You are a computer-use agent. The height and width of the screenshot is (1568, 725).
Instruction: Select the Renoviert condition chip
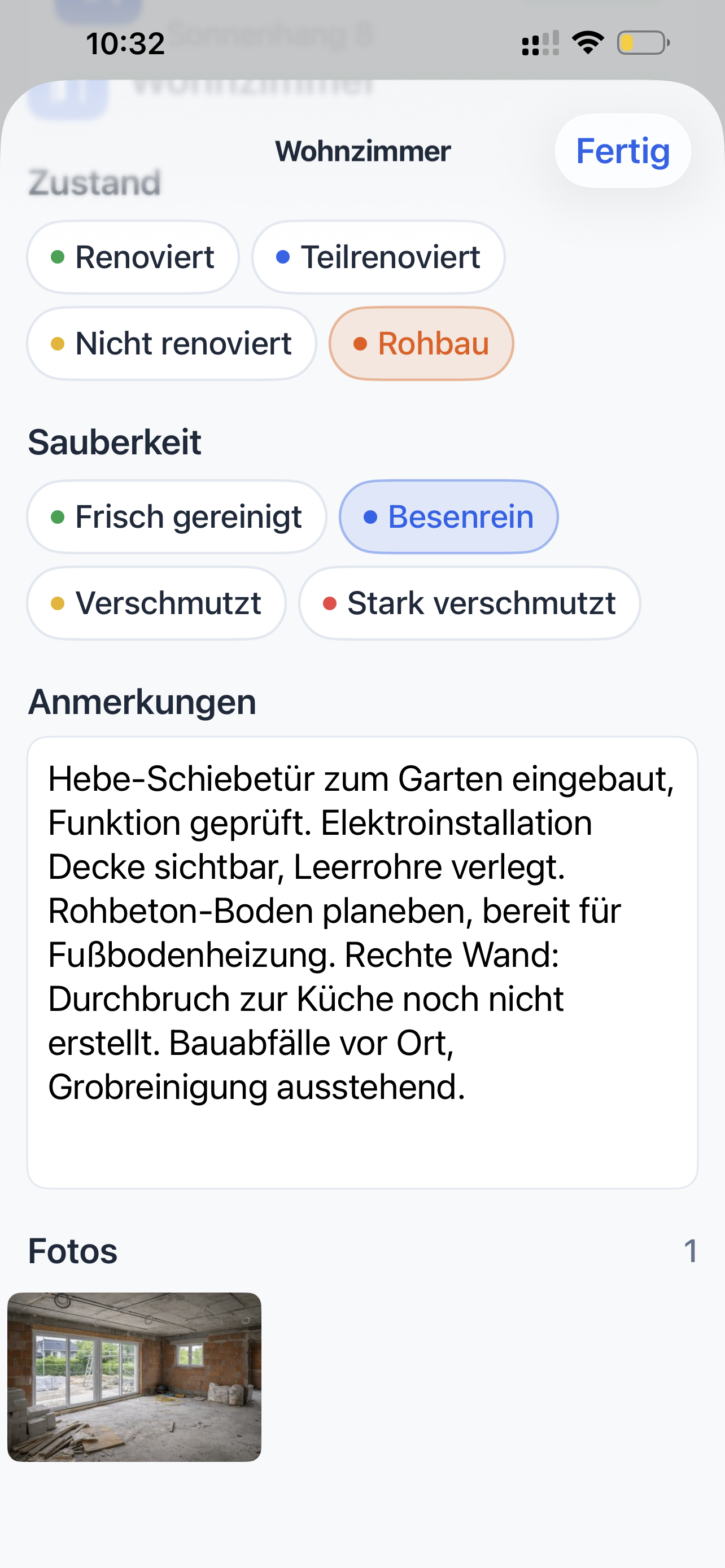coord(133,257)
